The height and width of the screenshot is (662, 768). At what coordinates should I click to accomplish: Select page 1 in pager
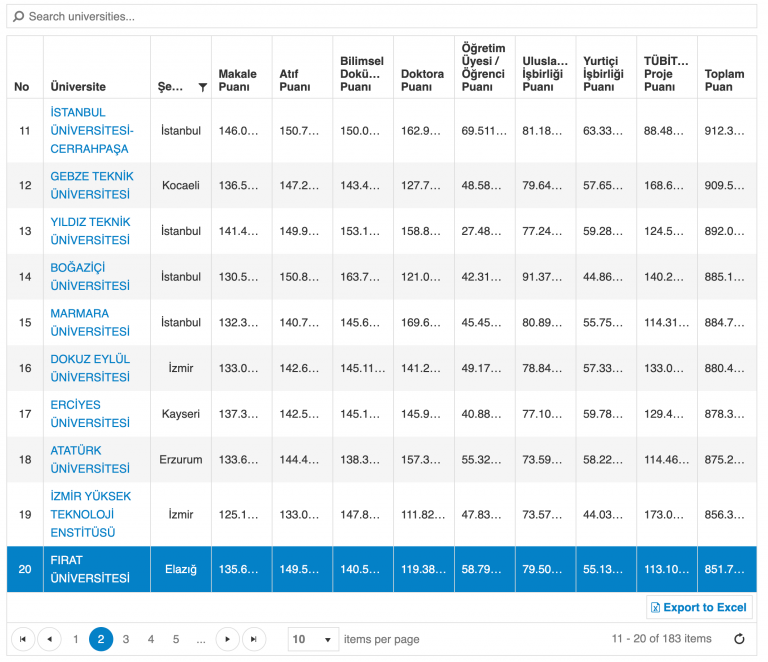point(75,639)
